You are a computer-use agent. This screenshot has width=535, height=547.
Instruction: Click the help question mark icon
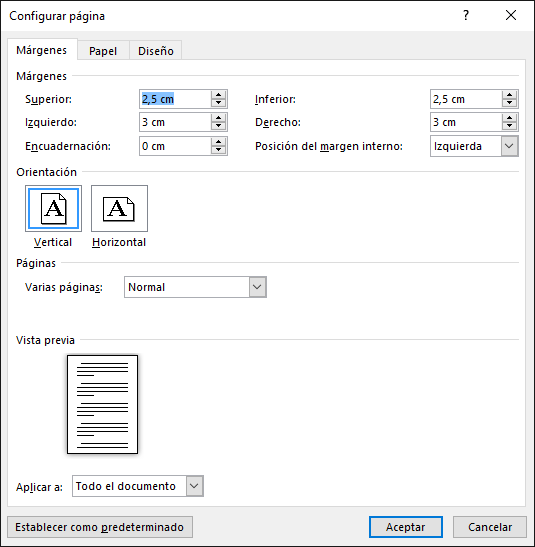(466, 15)
